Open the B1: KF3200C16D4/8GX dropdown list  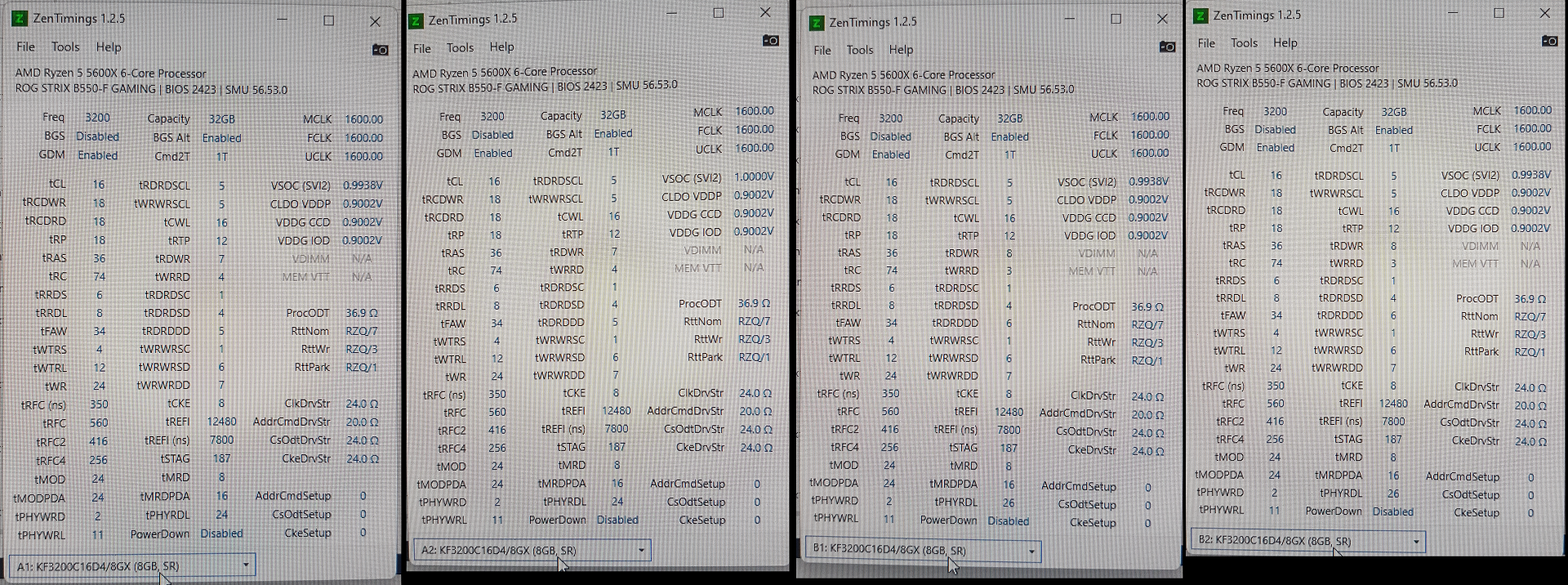[x=923, y=550]
